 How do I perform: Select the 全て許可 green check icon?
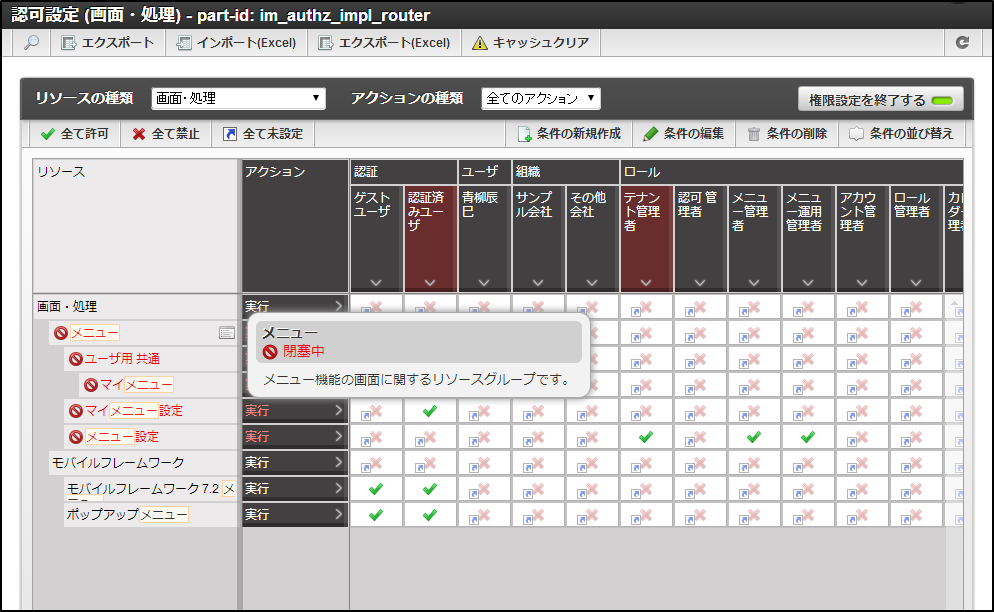[47, 133]
